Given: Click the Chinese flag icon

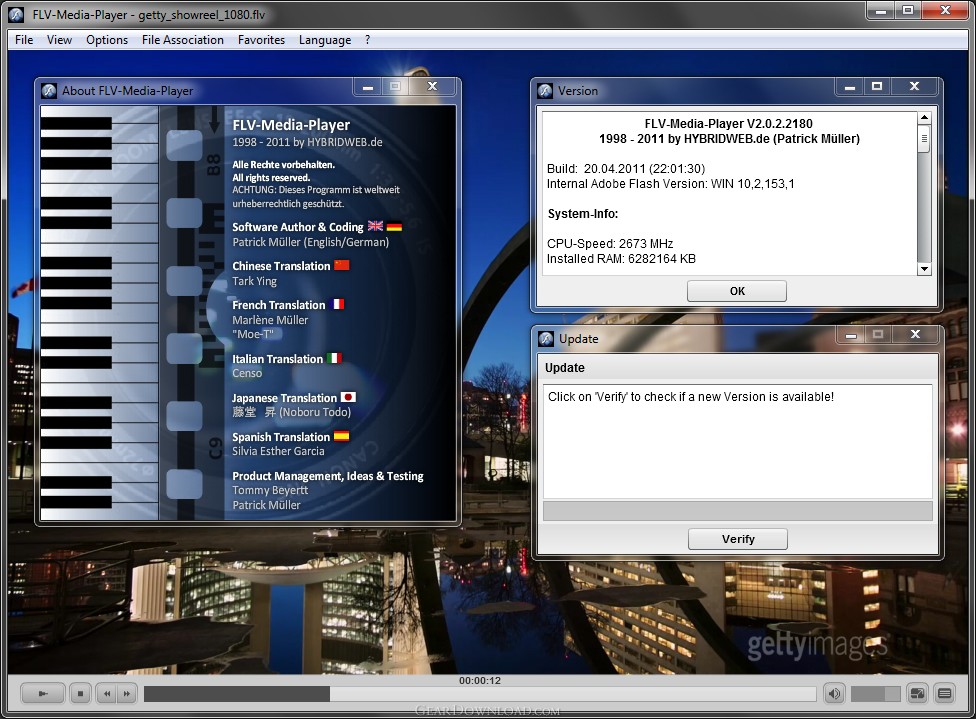Looking at the screenshot, I should [x=342, y=265].
